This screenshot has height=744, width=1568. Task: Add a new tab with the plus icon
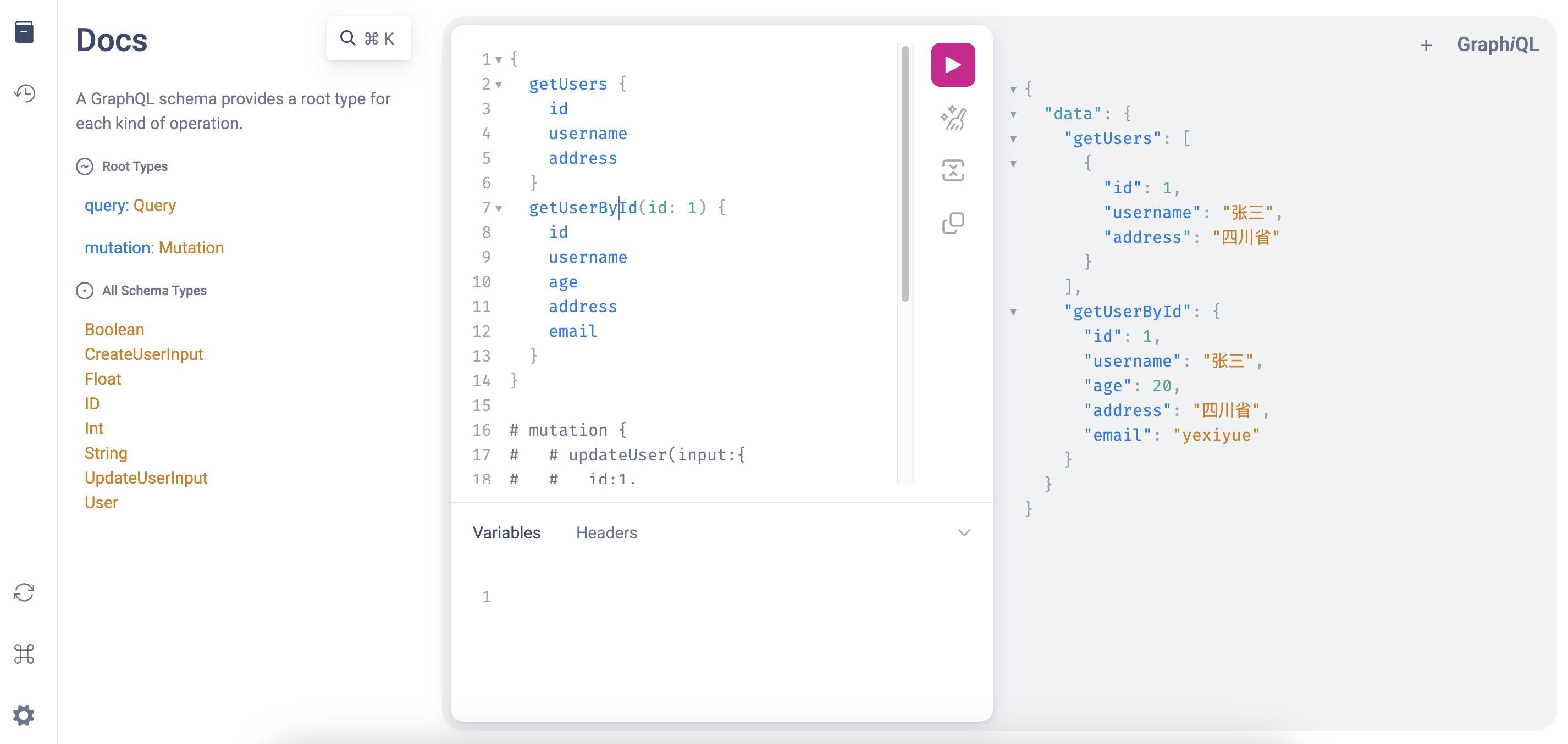click(1426, 45)
